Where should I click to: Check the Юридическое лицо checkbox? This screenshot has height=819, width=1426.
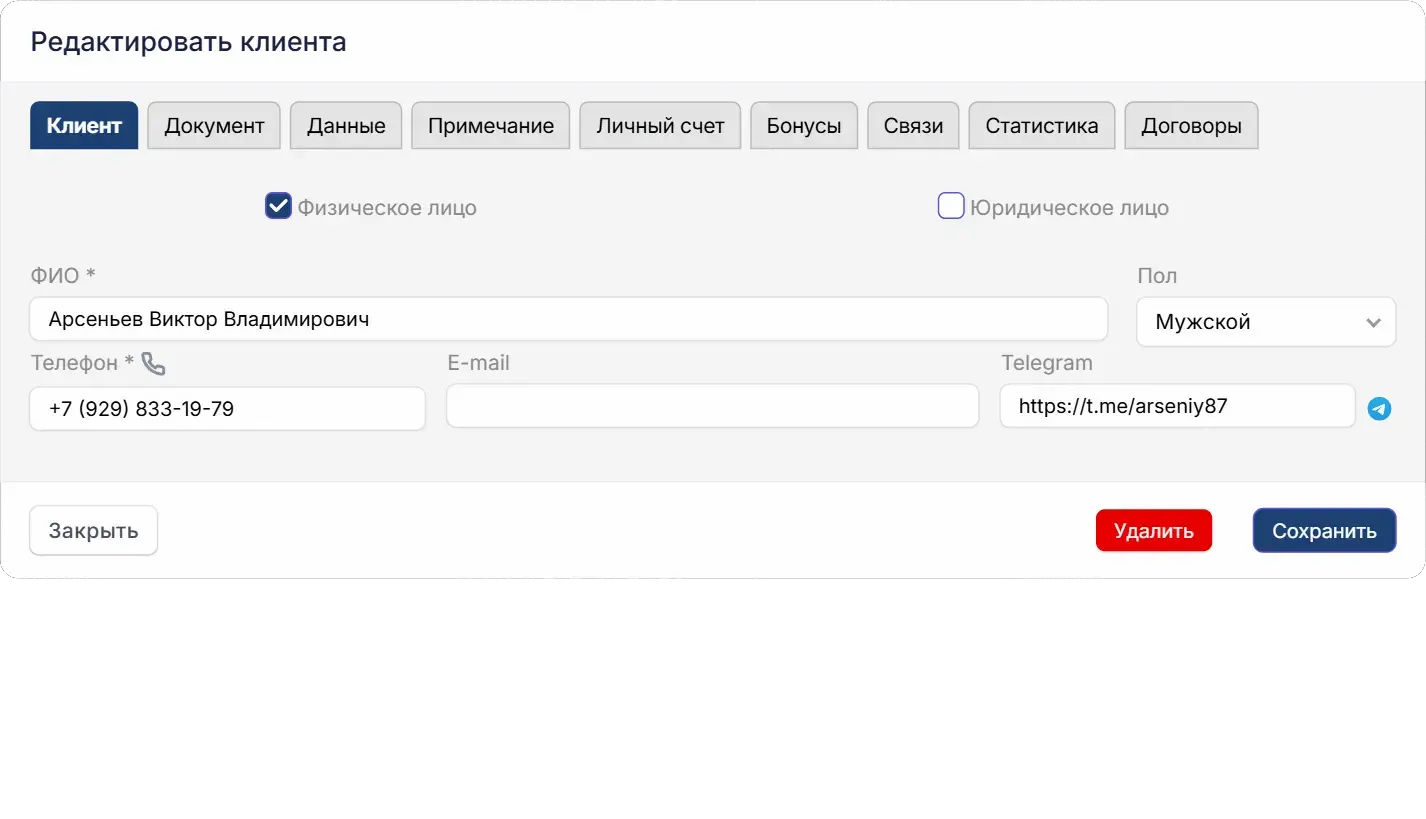pyautogui.click(x=951, y=207)
